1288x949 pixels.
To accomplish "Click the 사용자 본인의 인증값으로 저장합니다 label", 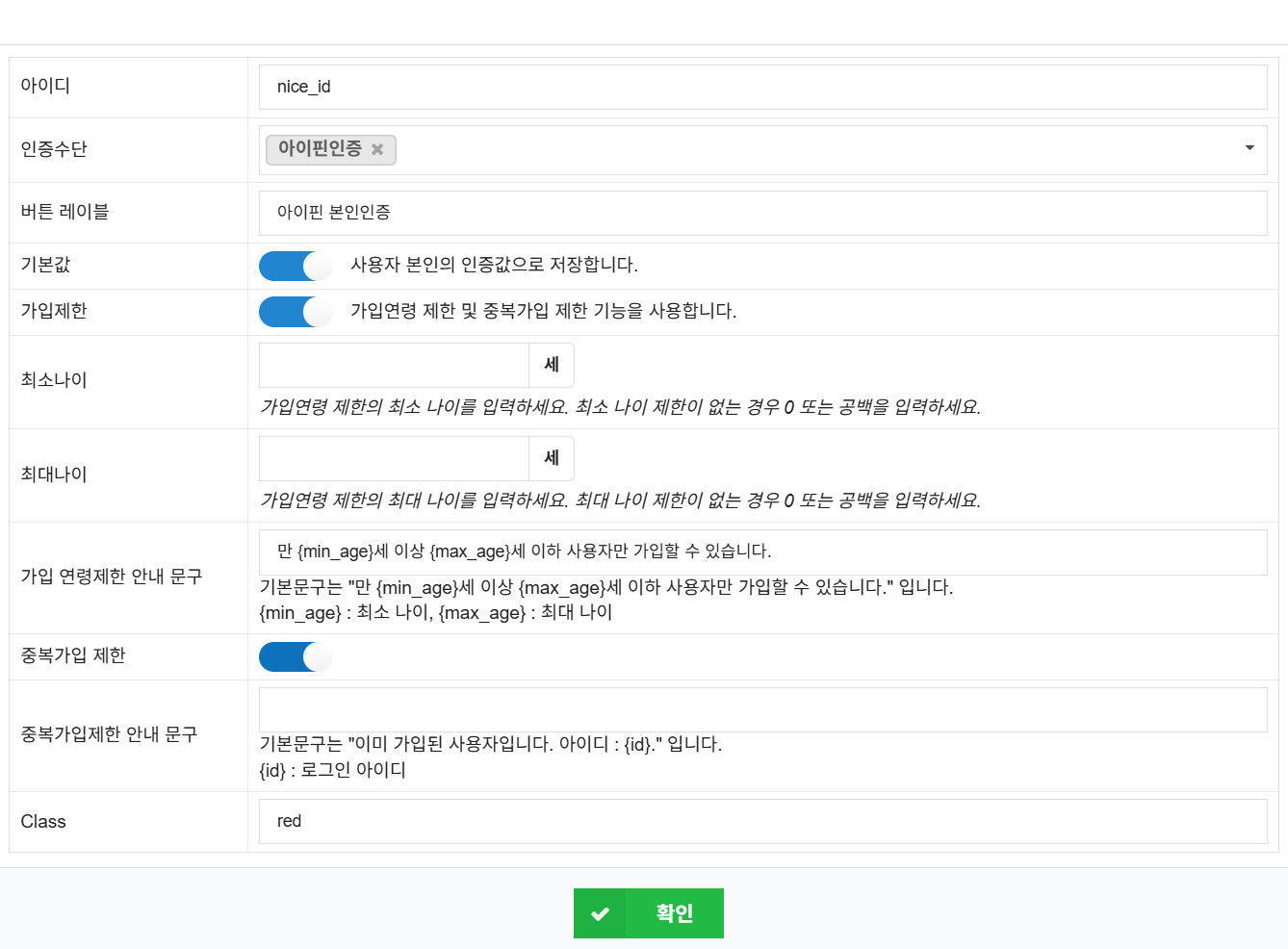I will coord(494,266).
